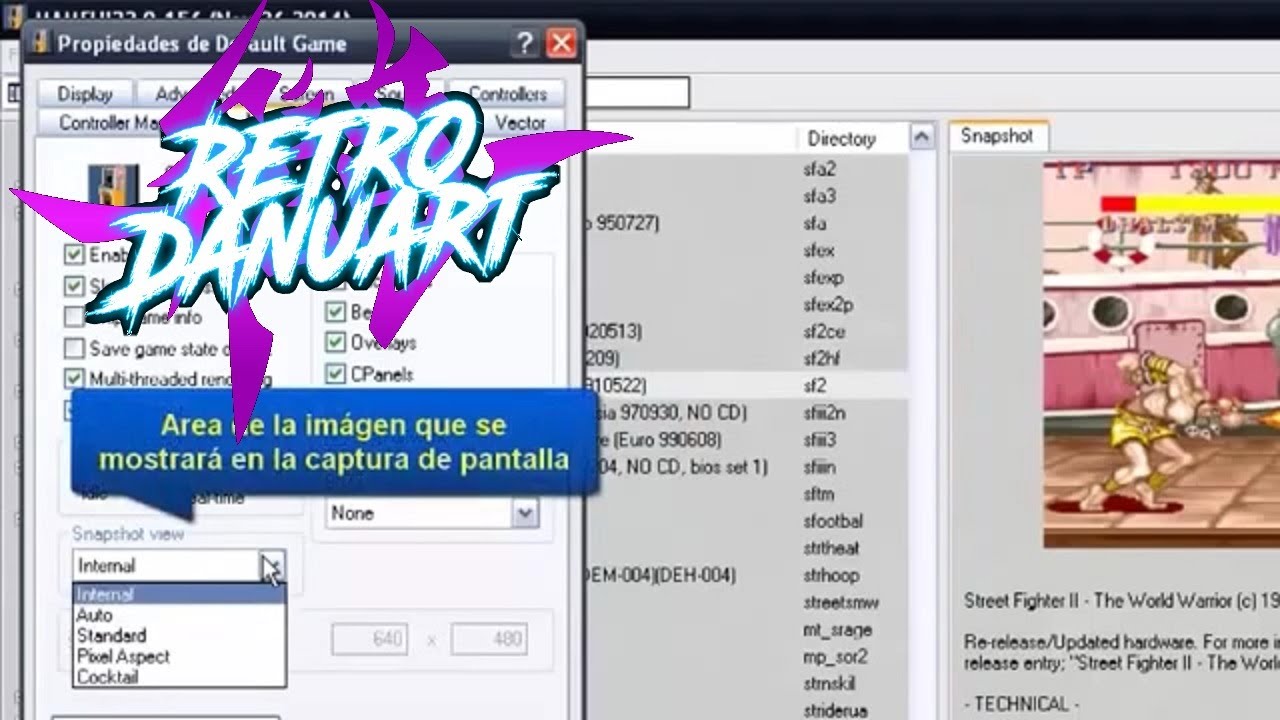1280x720 pixels.
Task: Click the Default Game arcade cabinet icon
Action: 112,185
